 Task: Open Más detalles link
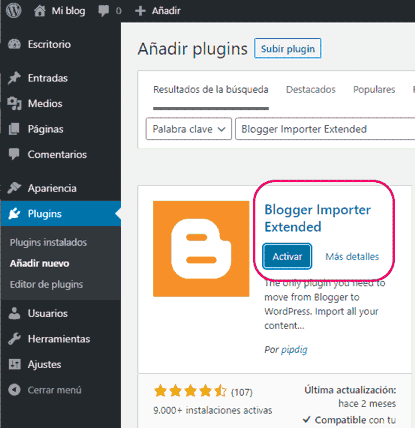(352, 256)
